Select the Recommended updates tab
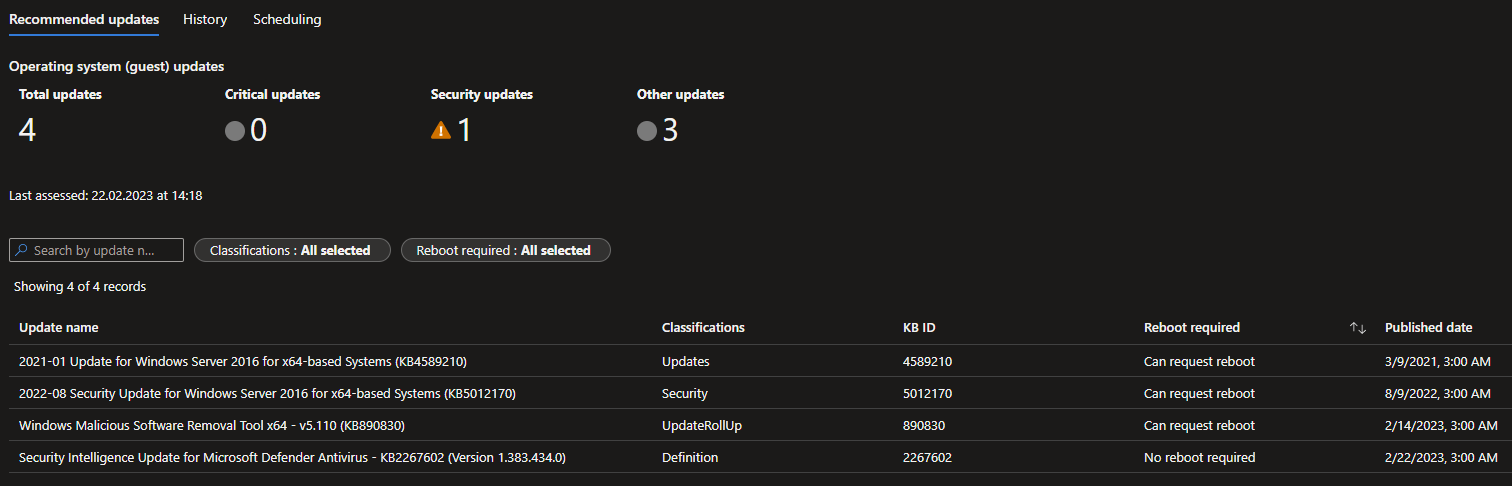The height and width of the screenshot is (486, 1512). coord(84,19)
